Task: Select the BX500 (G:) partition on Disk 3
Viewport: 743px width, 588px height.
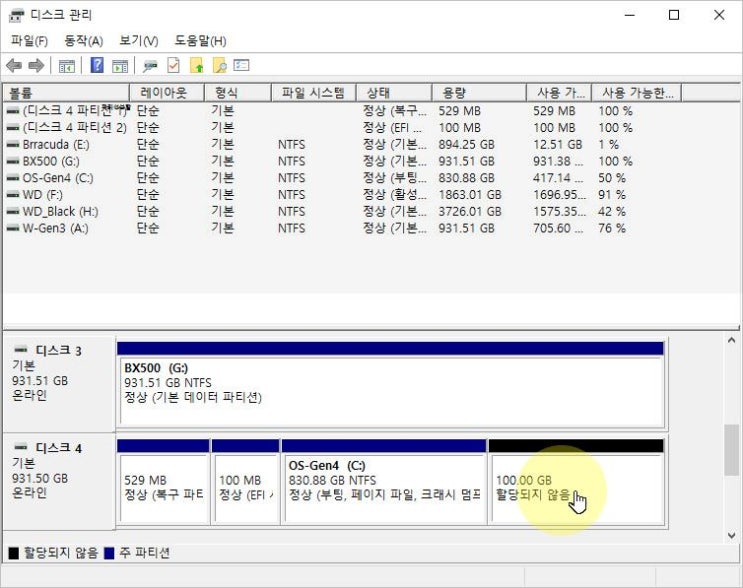Action: 390,384
